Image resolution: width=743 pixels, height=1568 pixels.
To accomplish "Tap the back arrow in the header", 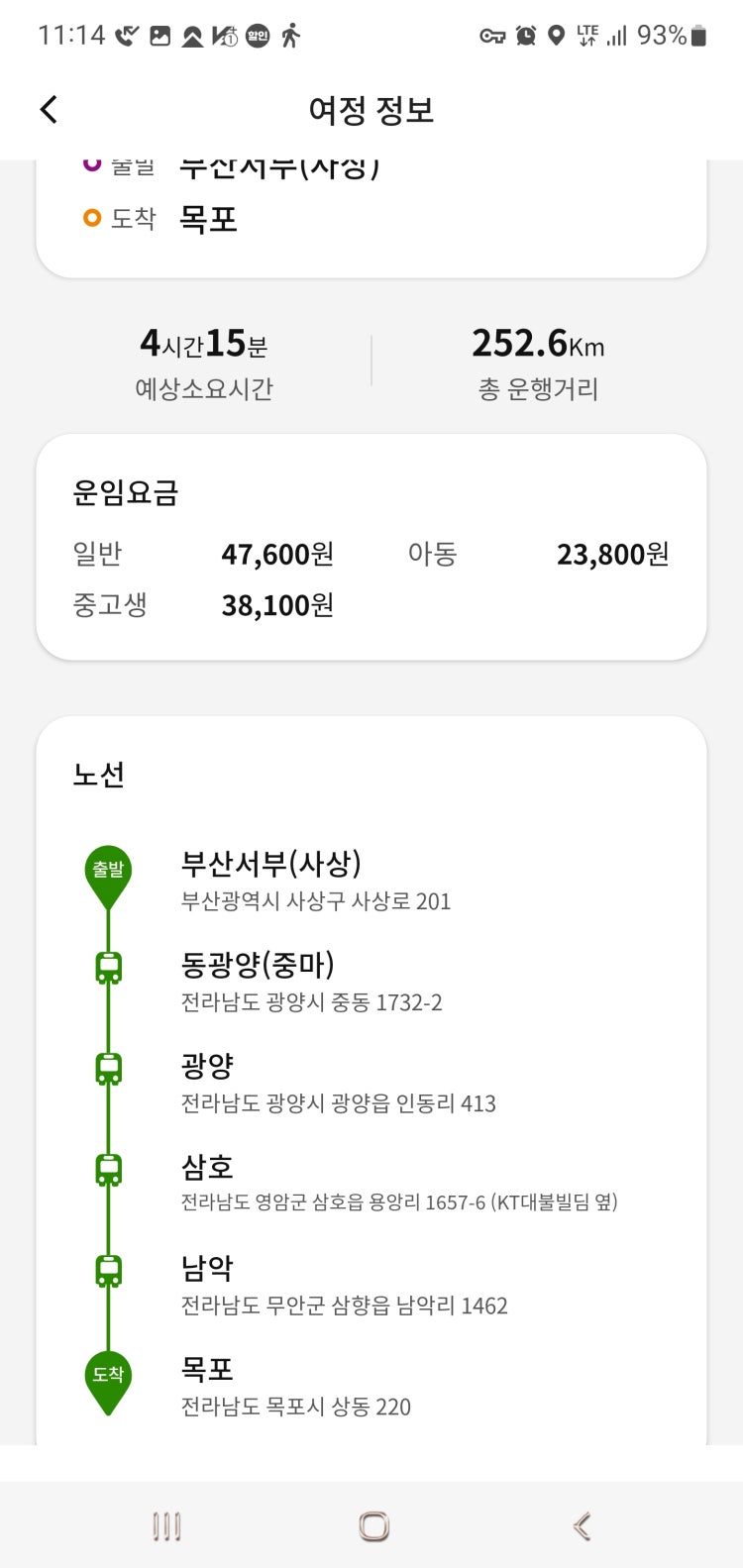I will click(x=49, y=109).
